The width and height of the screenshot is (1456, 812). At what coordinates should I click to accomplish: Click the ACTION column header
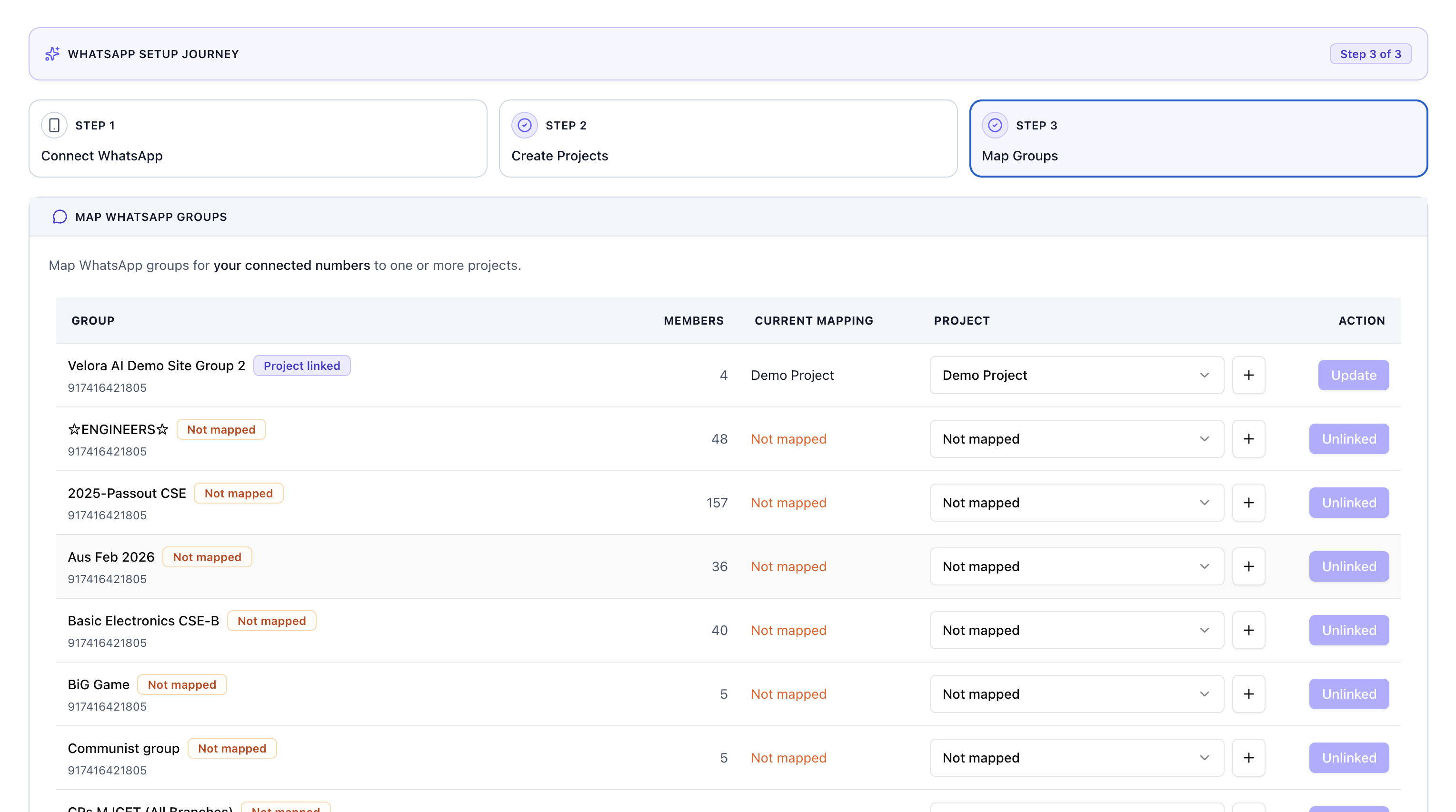(x=1362, y=320)
